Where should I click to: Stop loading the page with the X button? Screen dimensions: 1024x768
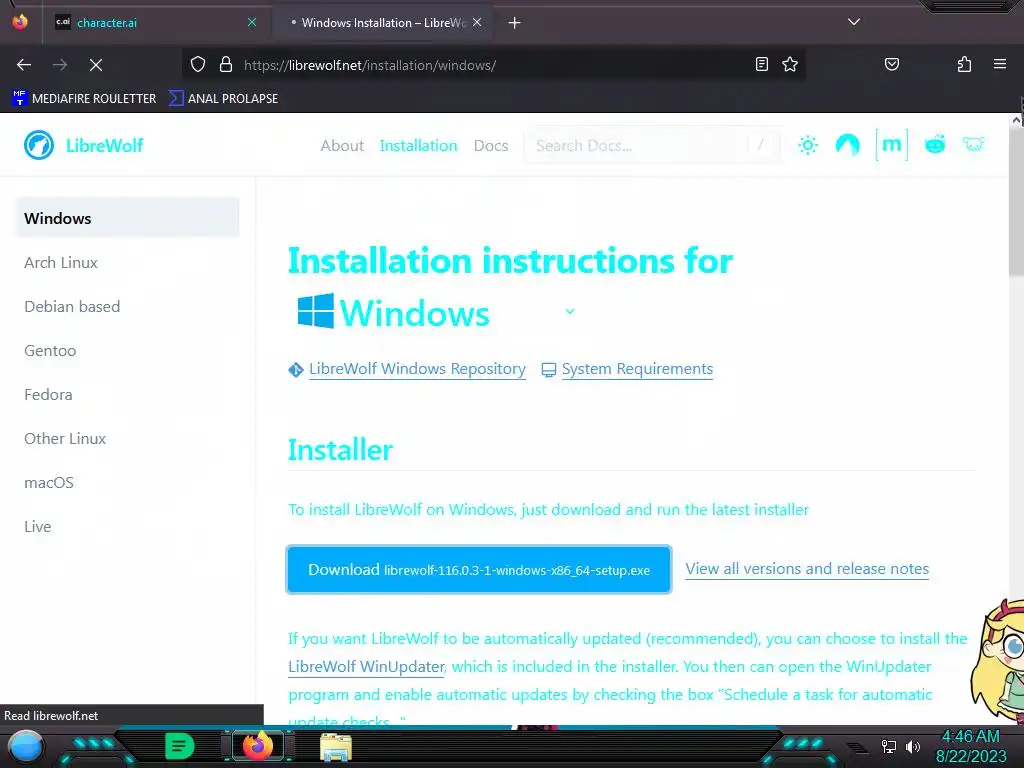[x=95, y=65]
